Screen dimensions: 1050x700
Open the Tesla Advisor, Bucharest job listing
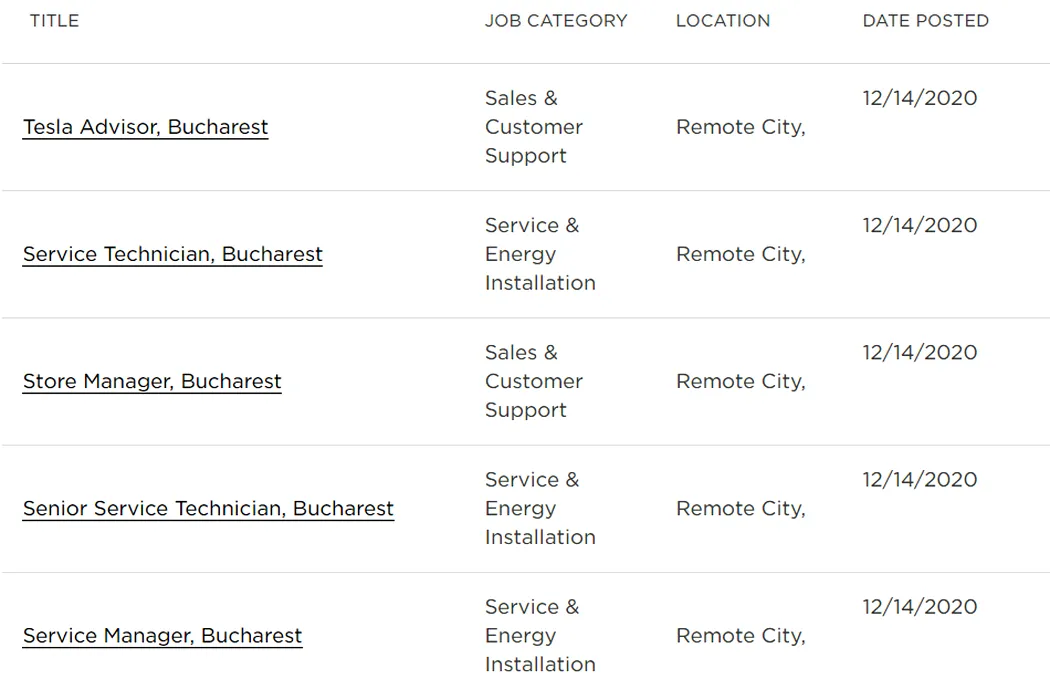click(x=145, y=127)
